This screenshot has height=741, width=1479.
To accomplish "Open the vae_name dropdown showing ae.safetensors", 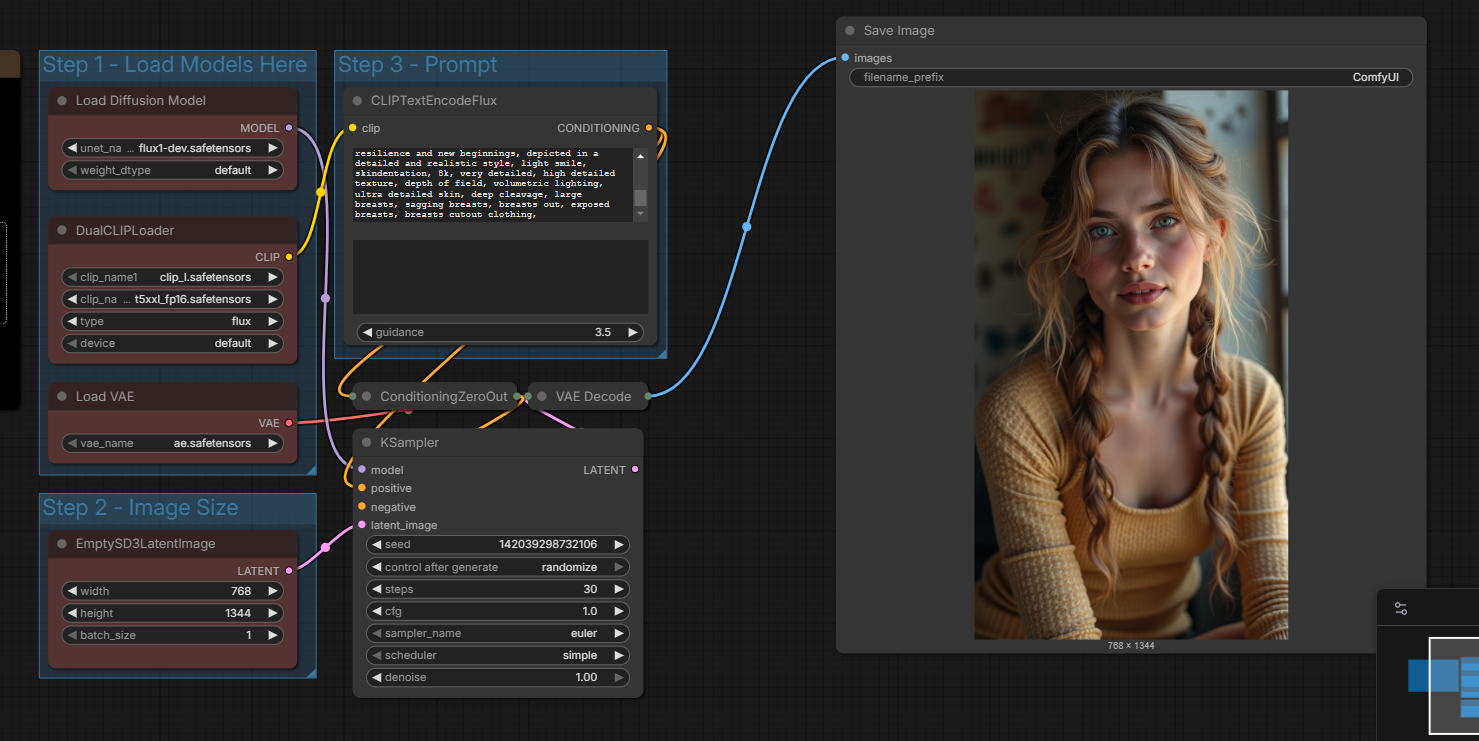I will point(172,443).
